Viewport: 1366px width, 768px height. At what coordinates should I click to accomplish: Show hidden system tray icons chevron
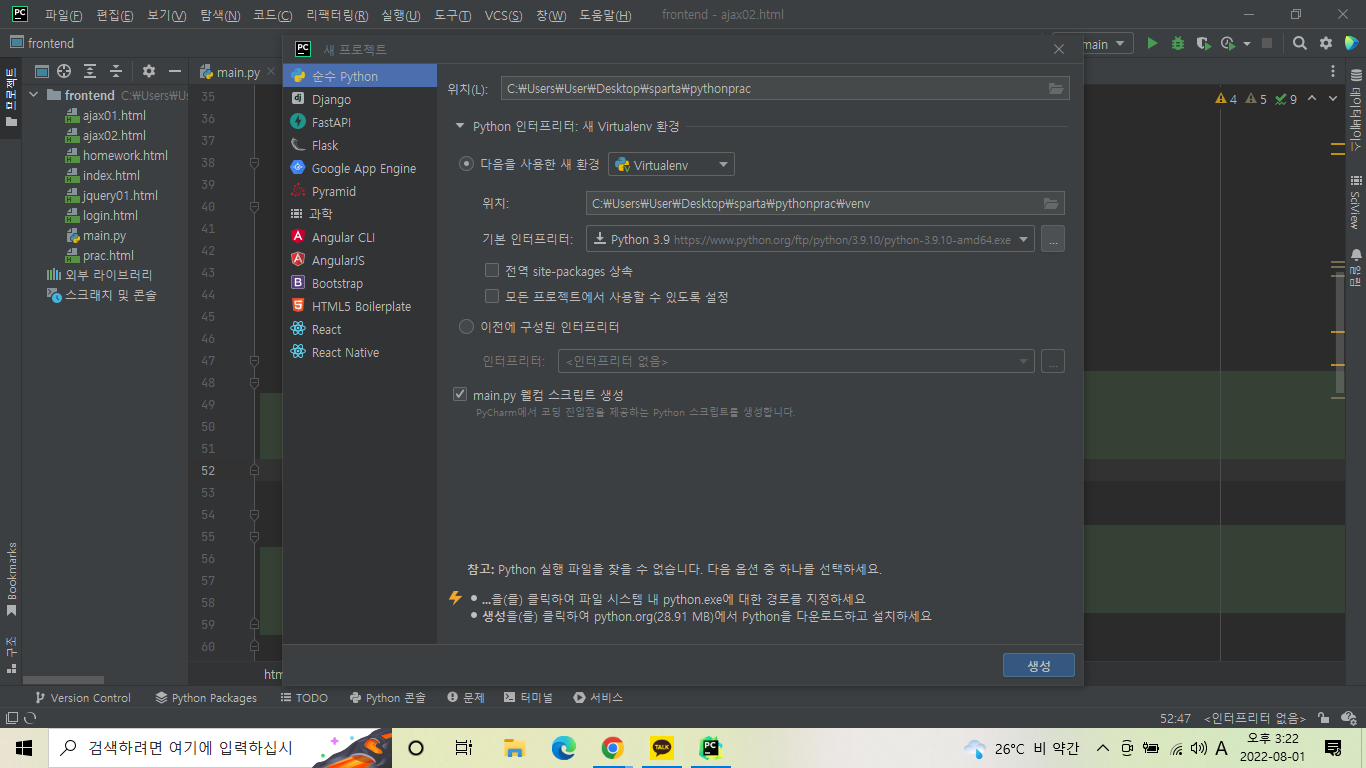pyautogui.click(x=1103, y=748)
